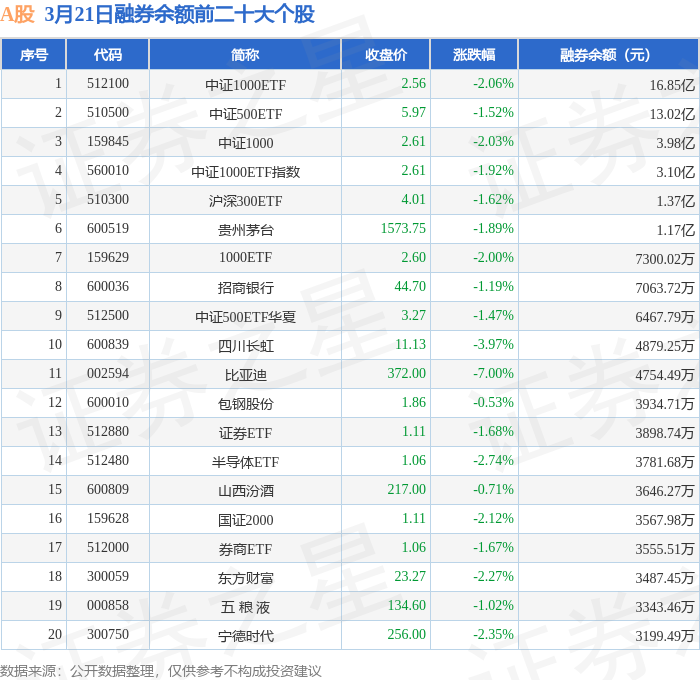Image resolution: width=700 pixels, height=680 pixels.
Task: Click closing price 4.01
Action: point(413,199)
